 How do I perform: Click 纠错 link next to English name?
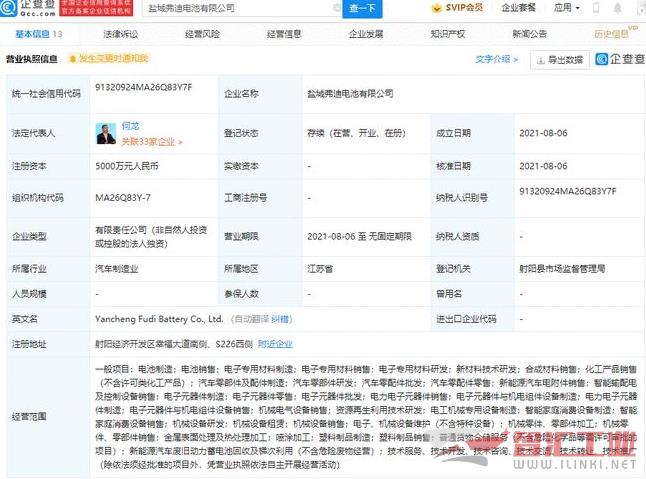(x=281, y=319)
